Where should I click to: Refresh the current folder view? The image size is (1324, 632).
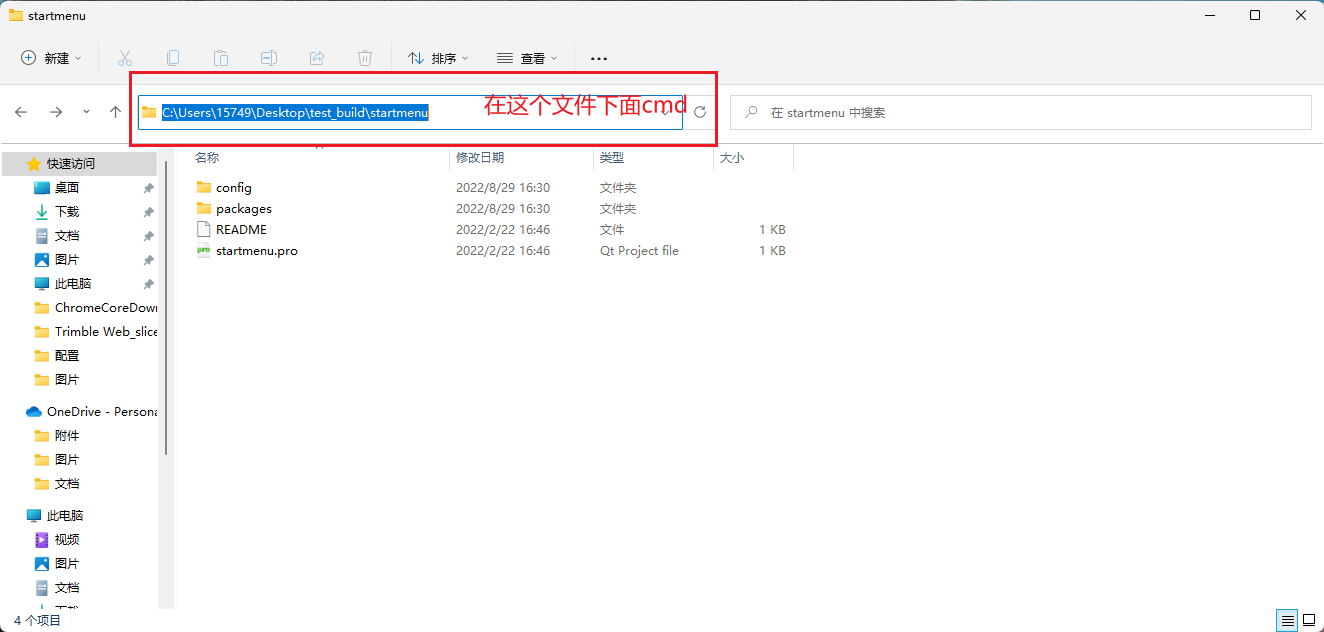[700, 113]
